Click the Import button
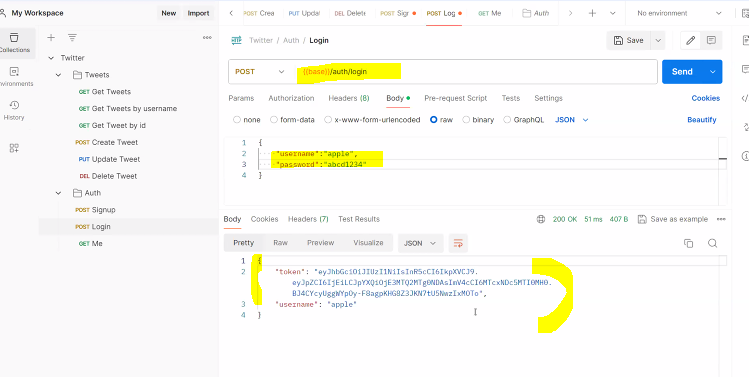Viewport: 749px width, 377px height. [198, 13]
